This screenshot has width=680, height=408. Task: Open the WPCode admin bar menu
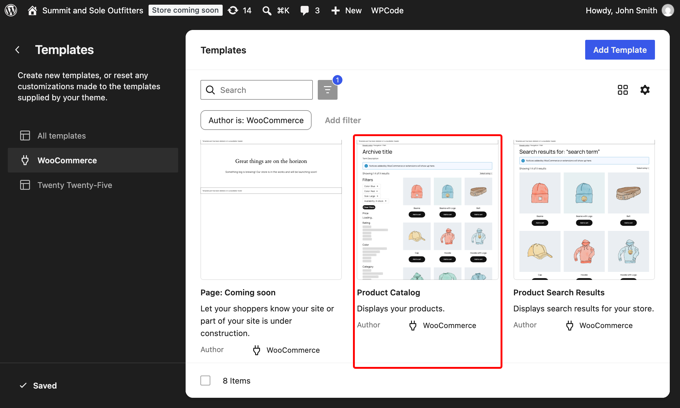click(x=387, y=10)
